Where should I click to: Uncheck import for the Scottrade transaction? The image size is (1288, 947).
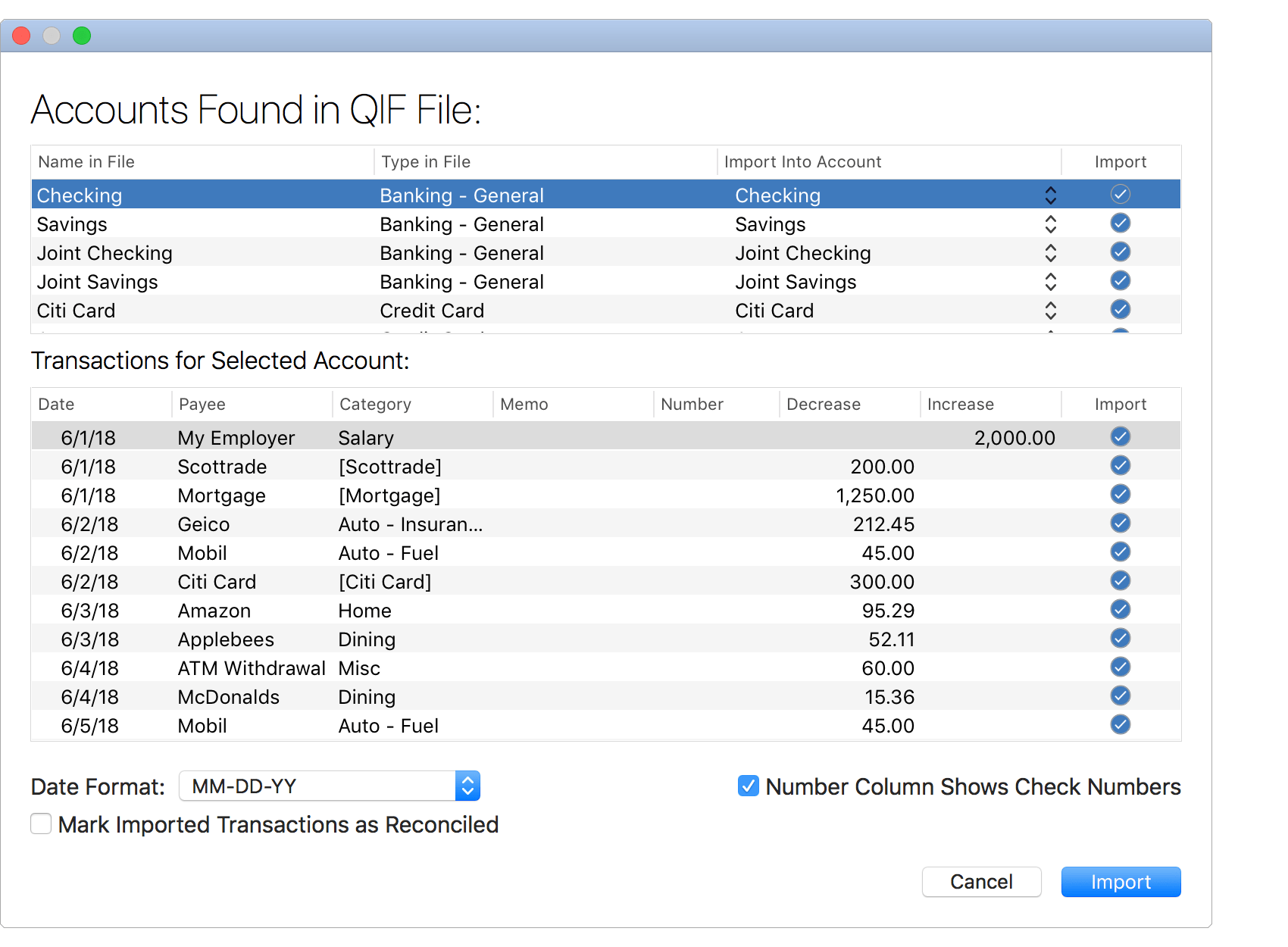click(1120, 465)
